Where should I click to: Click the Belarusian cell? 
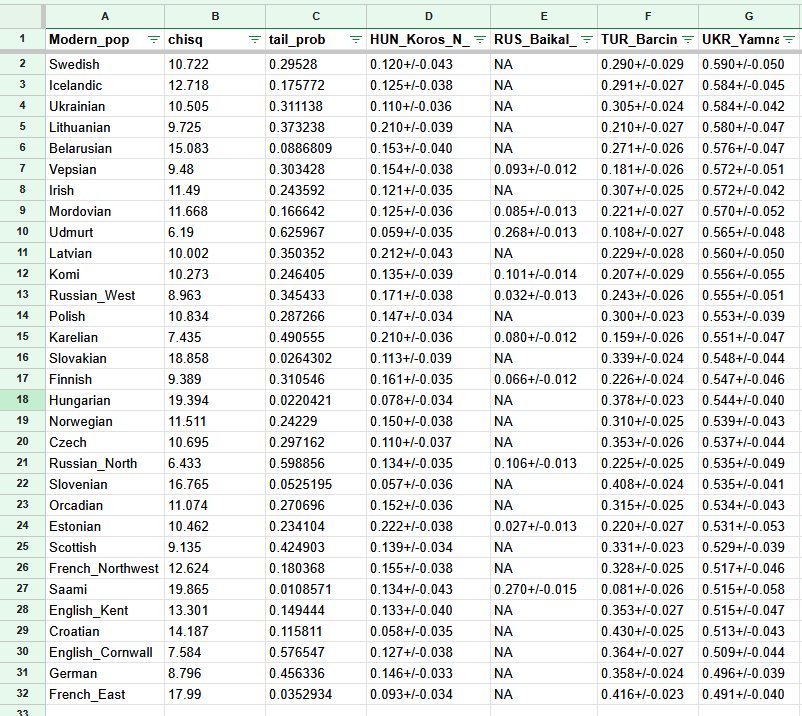105,148
